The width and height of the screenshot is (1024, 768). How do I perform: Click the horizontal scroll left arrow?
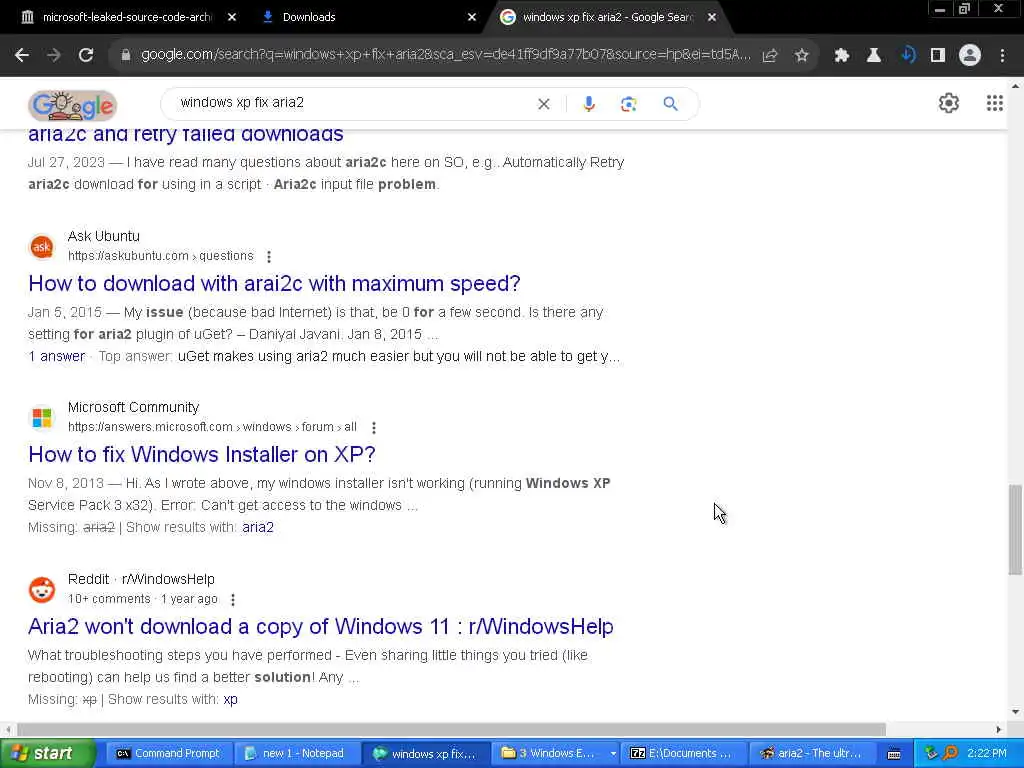tap(8, 729)
